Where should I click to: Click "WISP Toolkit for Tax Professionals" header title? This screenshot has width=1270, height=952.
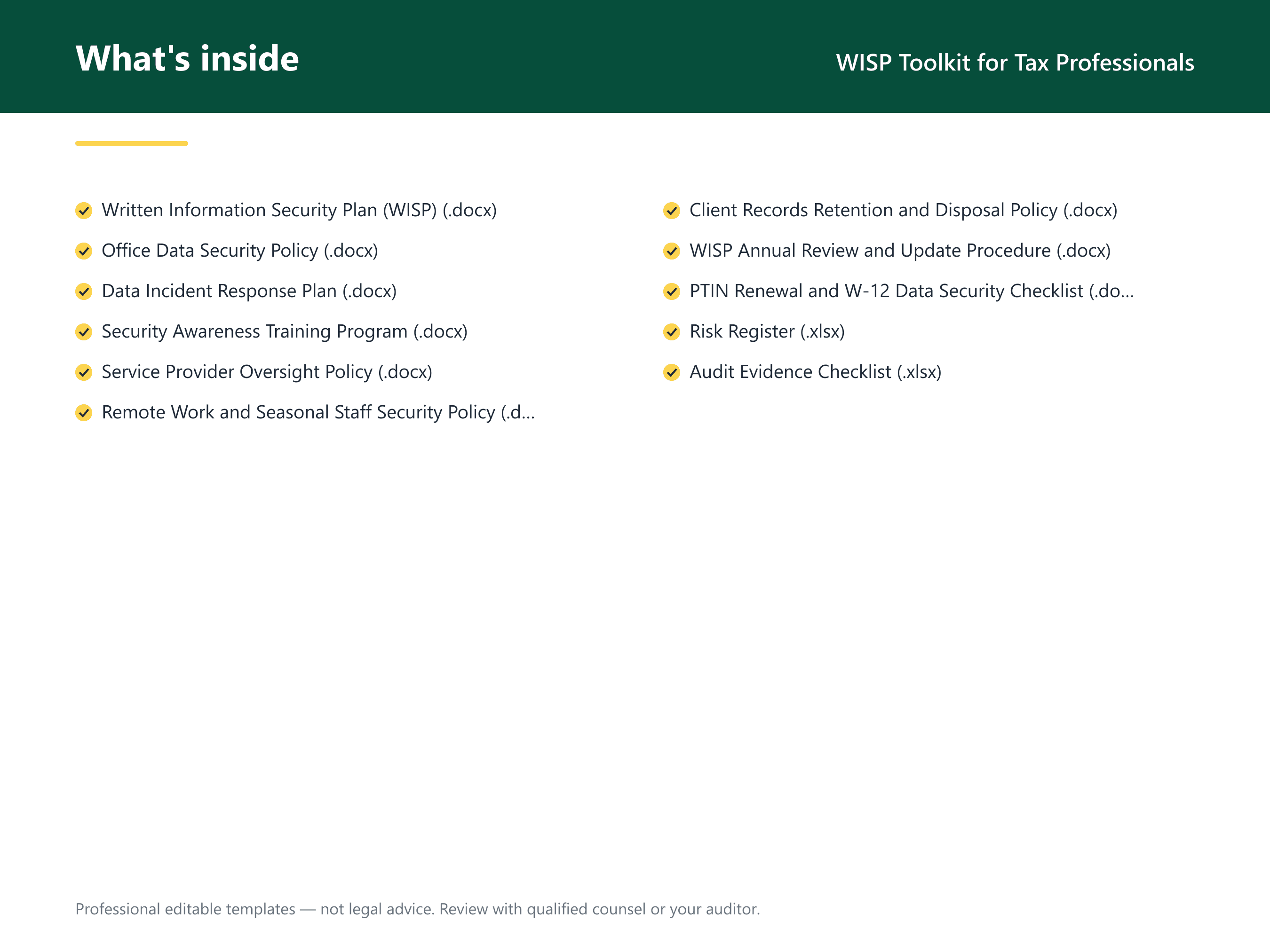click(1015, 63)
